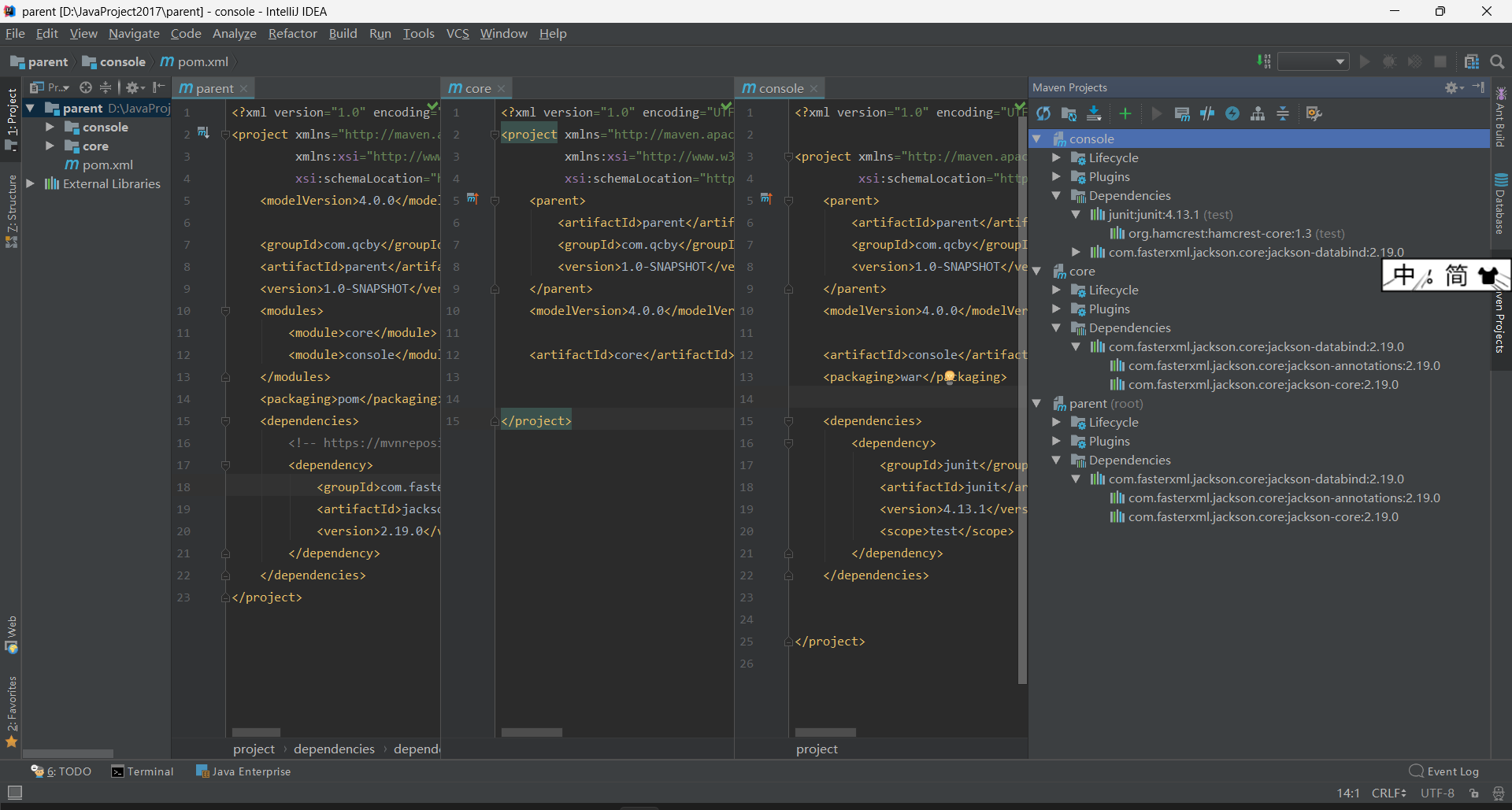Expand core folder in Project tree

click(50, 146)
